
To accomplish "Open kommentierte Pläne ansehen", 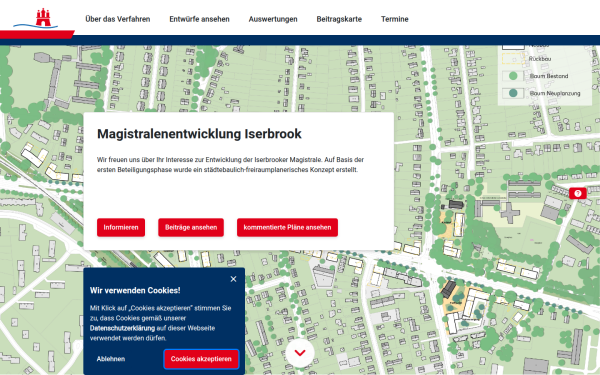I will 287,227.
